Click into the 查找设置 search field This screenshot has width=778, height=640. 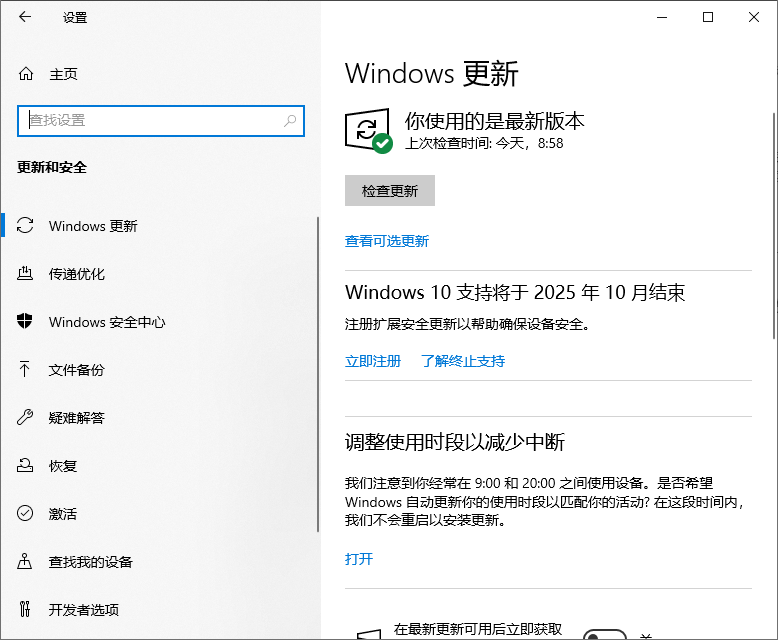point(150,120)
